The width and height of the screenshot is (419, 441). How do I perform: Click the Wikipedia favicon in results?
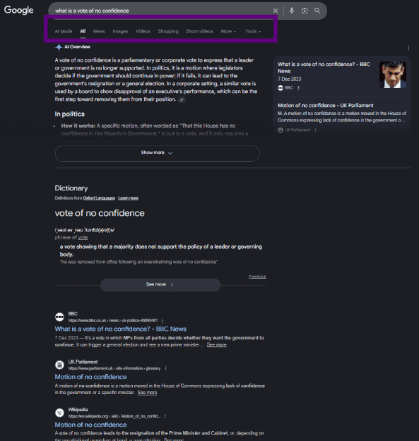tap(59, 413)
